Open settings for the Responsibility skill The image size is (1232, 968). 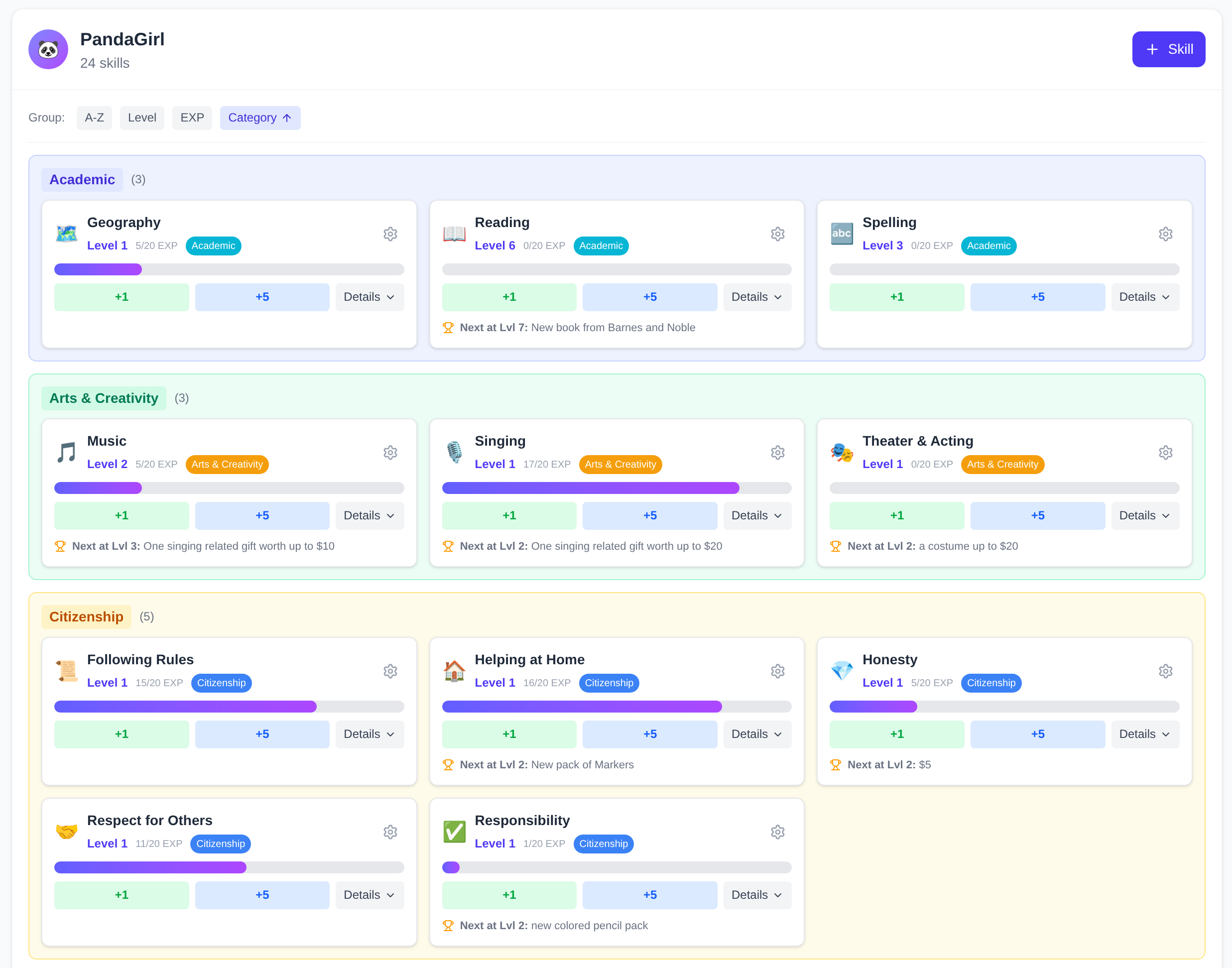coord(777,832)
